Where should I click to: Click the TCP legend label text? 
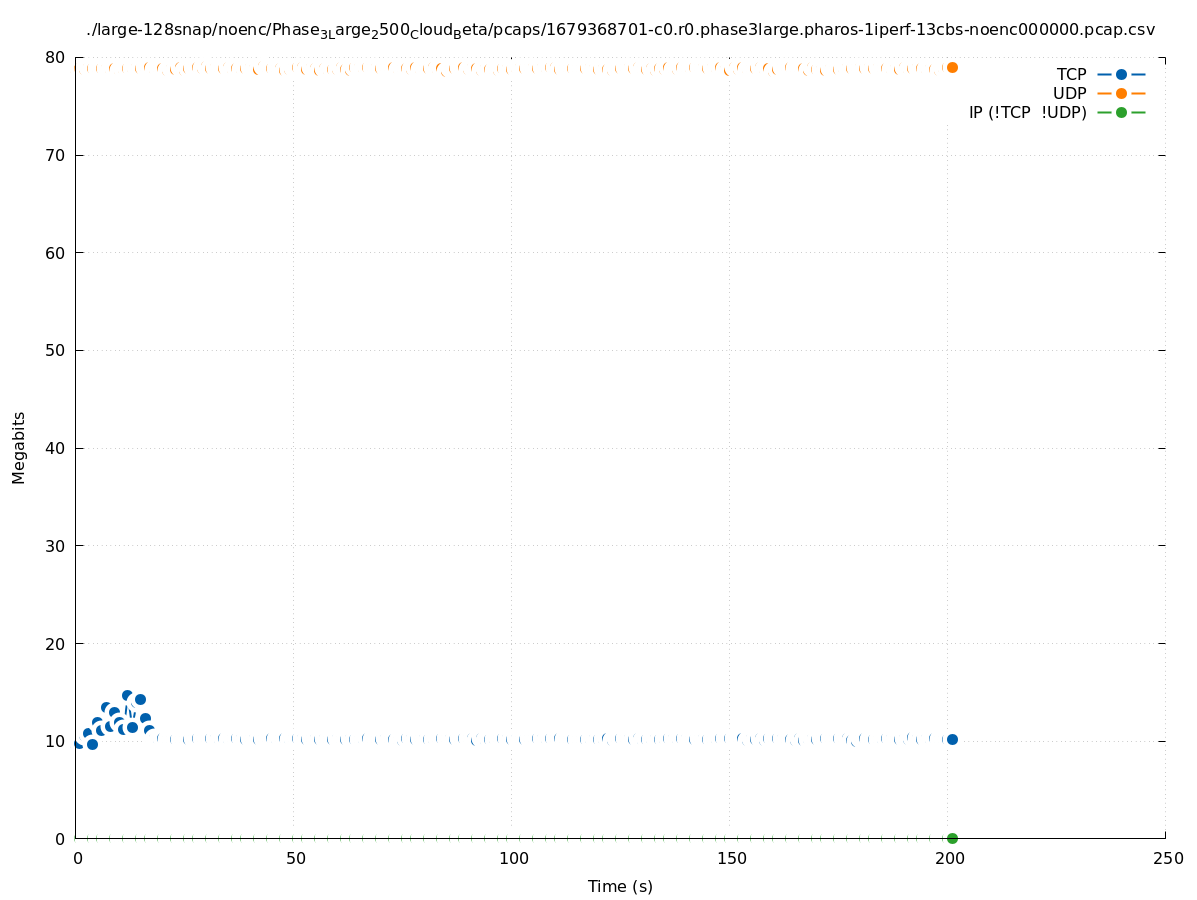[1071, 74]
